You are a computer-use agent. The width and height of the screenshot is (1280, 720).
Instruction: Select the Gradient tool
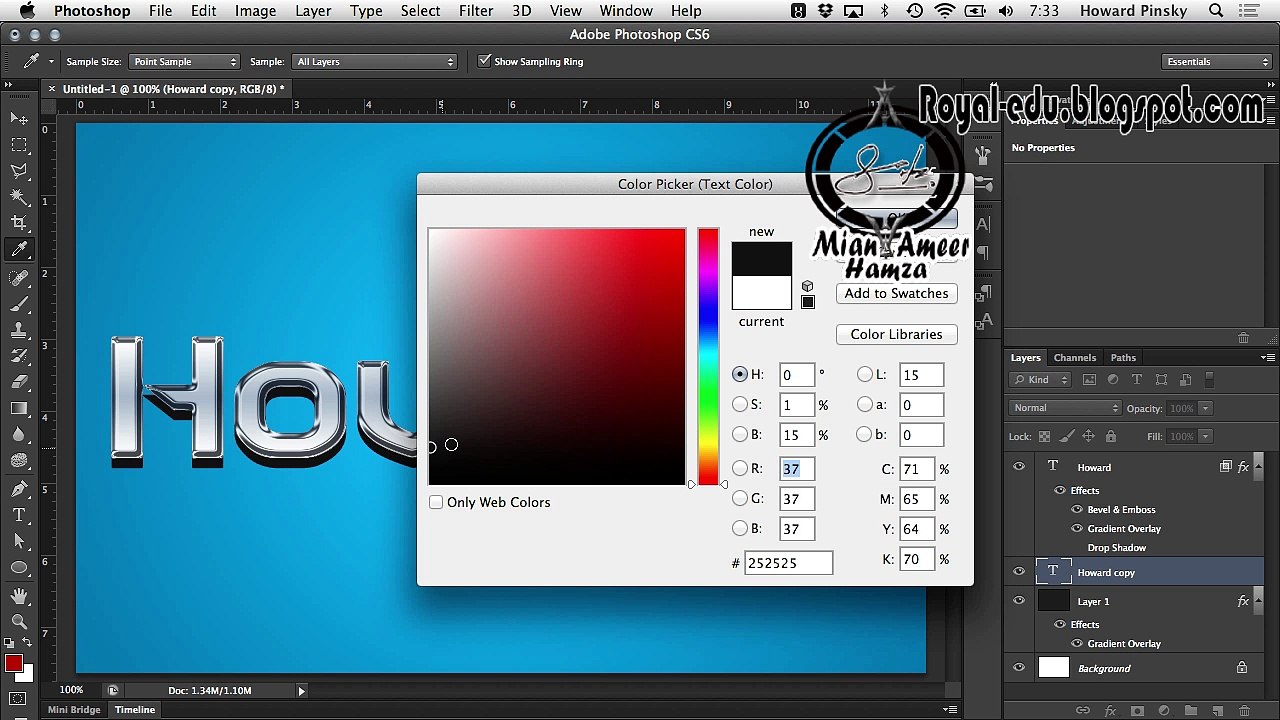(x=19, y=408)
